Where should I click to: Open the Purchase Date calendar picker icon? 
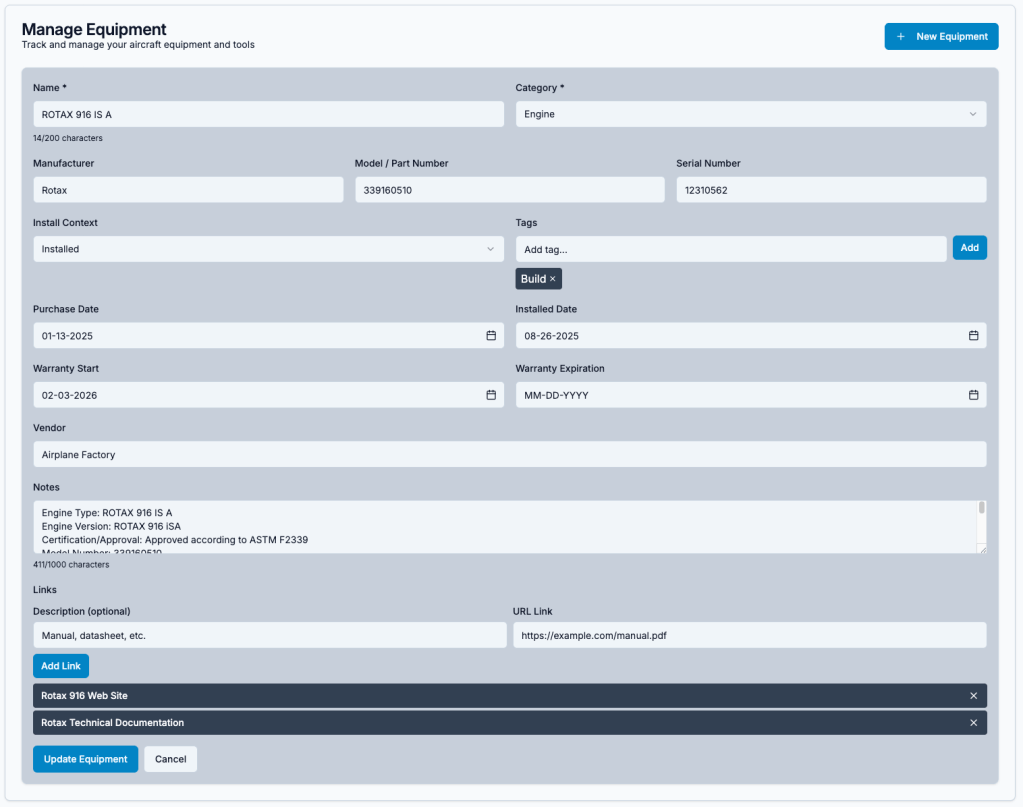491,336
